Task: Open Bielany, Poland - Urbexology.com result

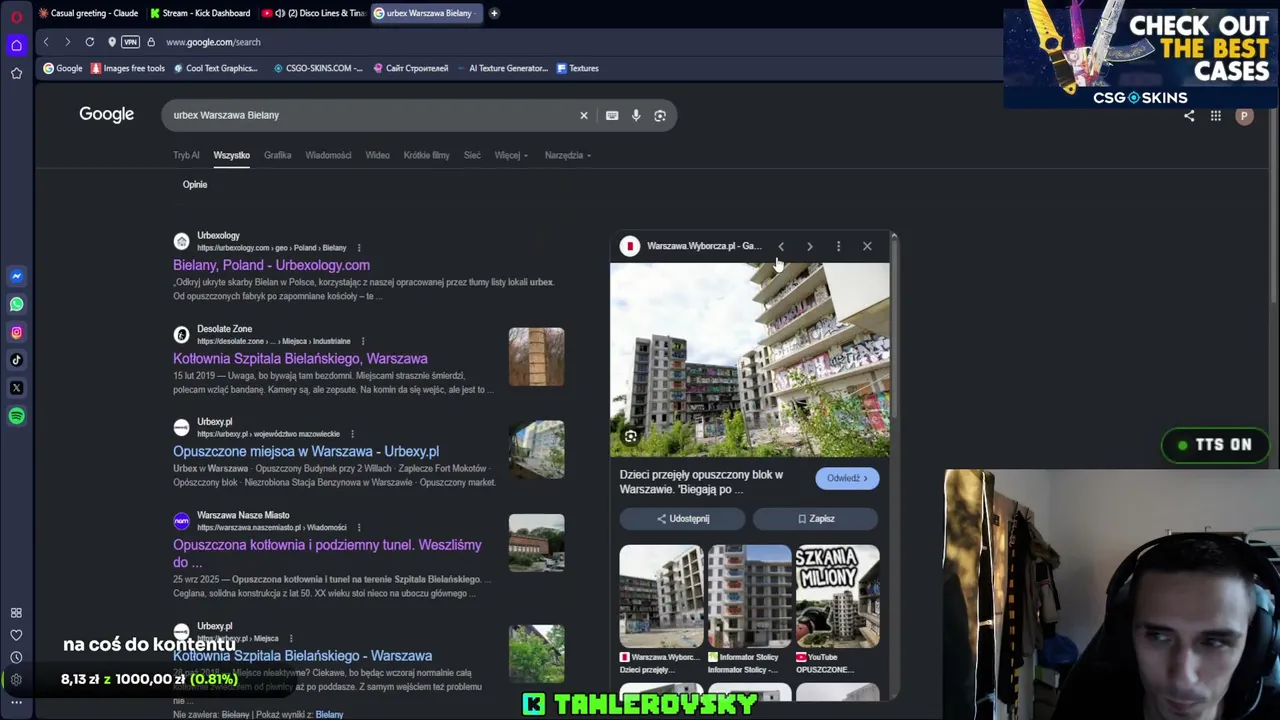Action: point(271,265)
